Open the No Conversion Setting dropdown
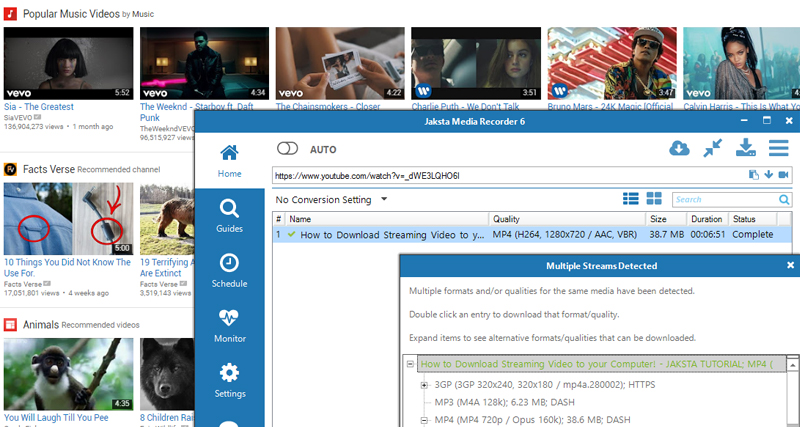Screen dimensions: 800x427 pos(332,199)
